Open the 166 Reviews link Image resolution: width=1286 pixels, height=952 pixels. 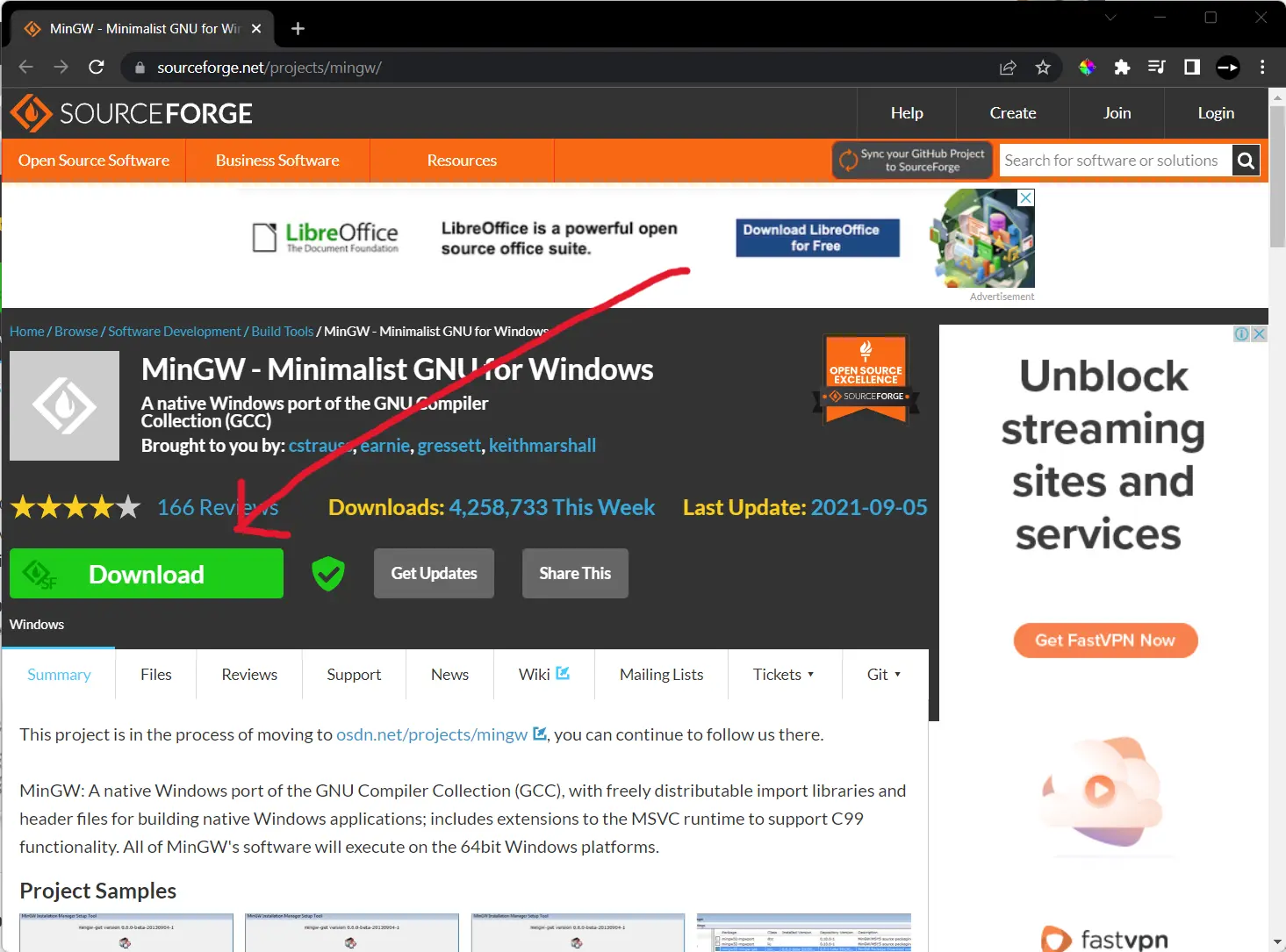point(218,507)
